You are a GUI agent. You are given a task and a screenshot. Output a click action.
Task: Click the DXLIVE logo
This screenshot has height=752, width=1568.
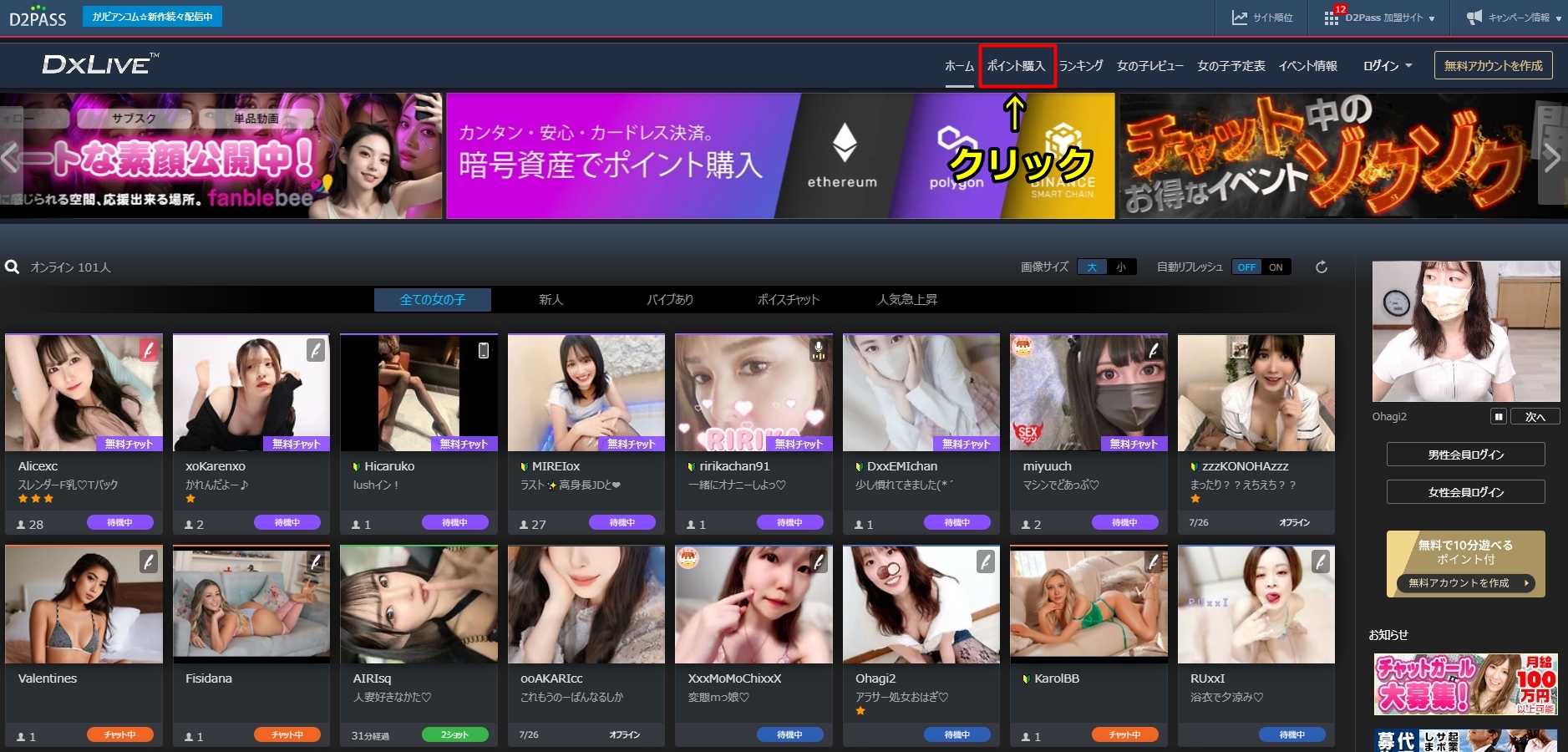point(100,64)
